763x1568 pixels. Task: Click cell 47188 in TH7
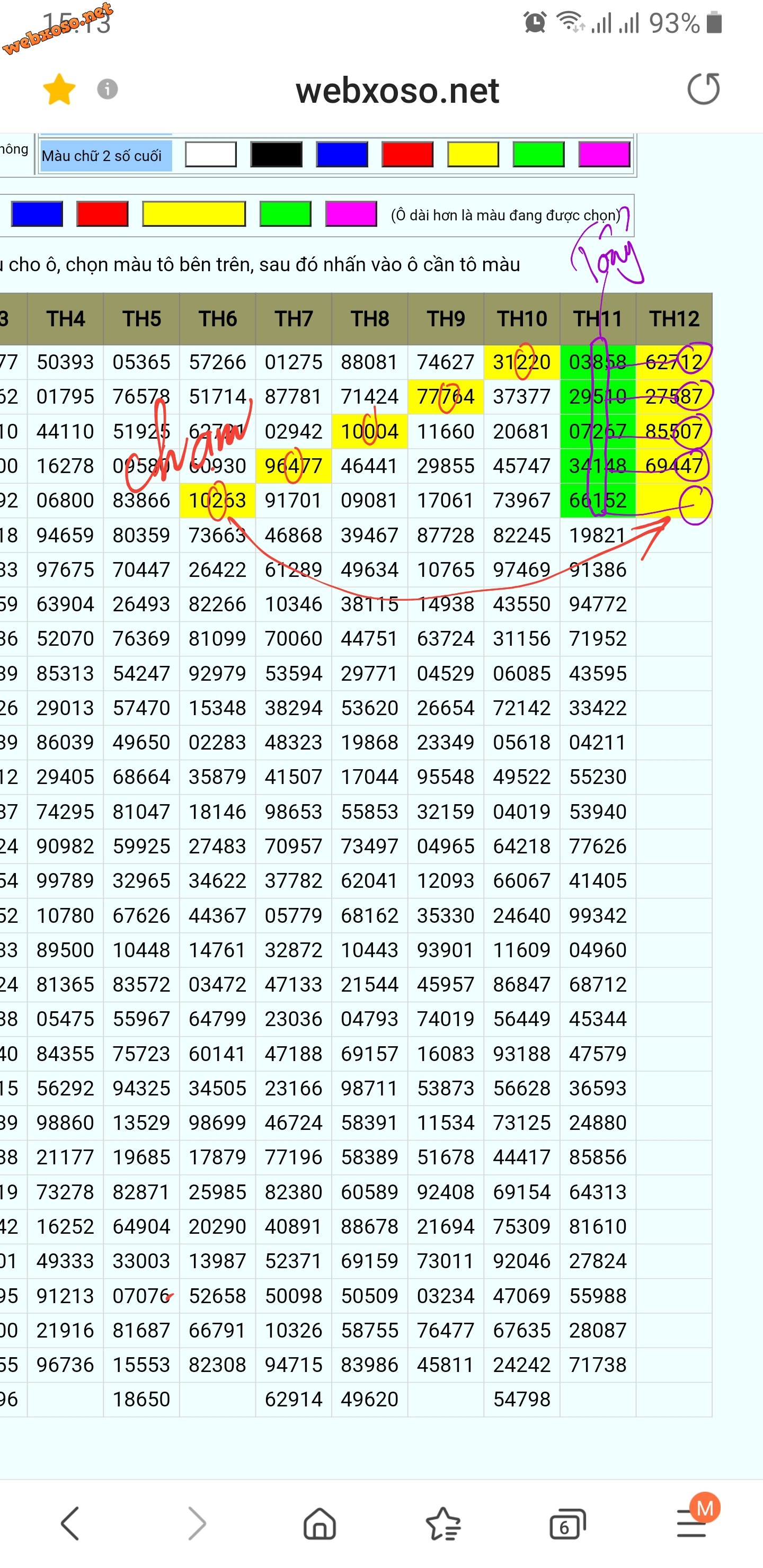pyautogui.click(x=294, y=1054)
